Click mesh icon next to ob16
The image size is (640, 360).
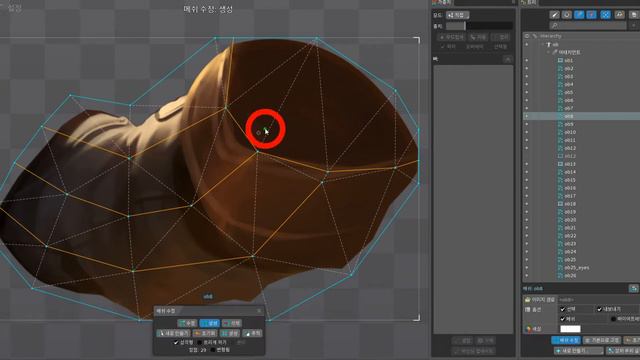click(560, 188)
